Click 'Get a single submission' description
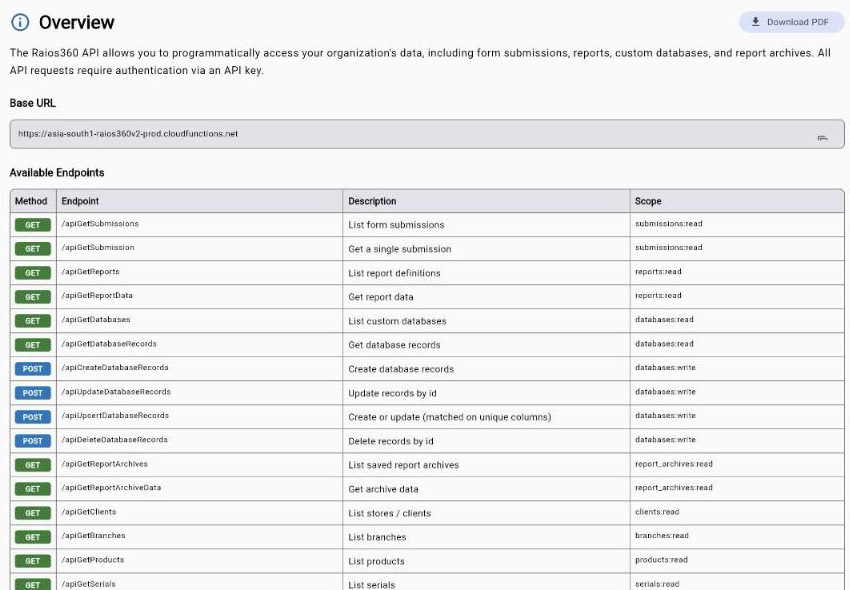850x590 pixels. [400, 249]
